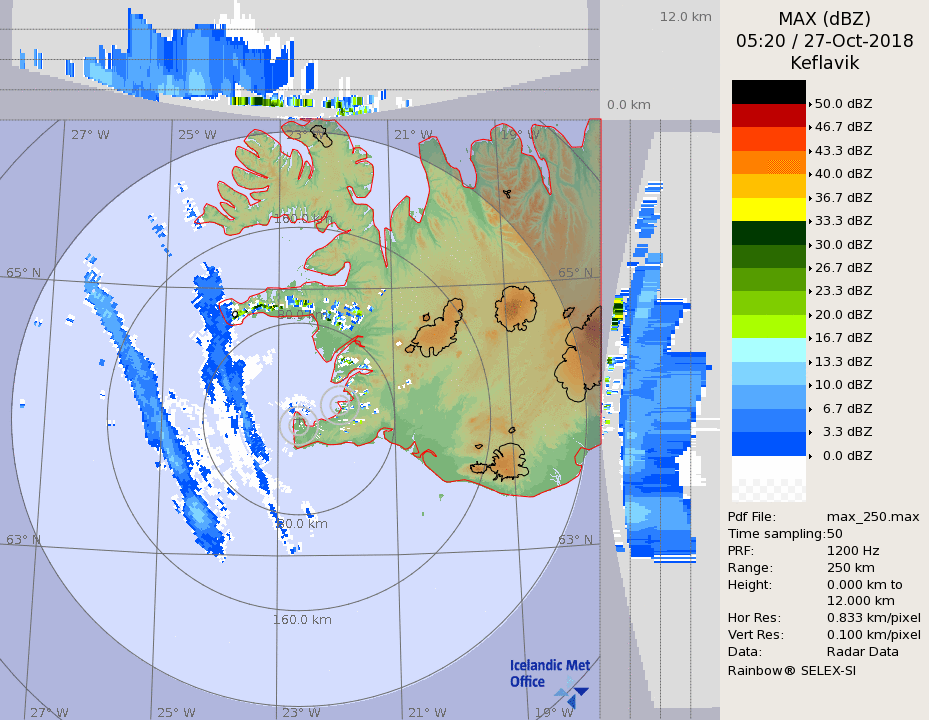The image size is (929, 720).
Task: Click the arrow marker beside 20.0 dBZ
Action: point(810,315)
